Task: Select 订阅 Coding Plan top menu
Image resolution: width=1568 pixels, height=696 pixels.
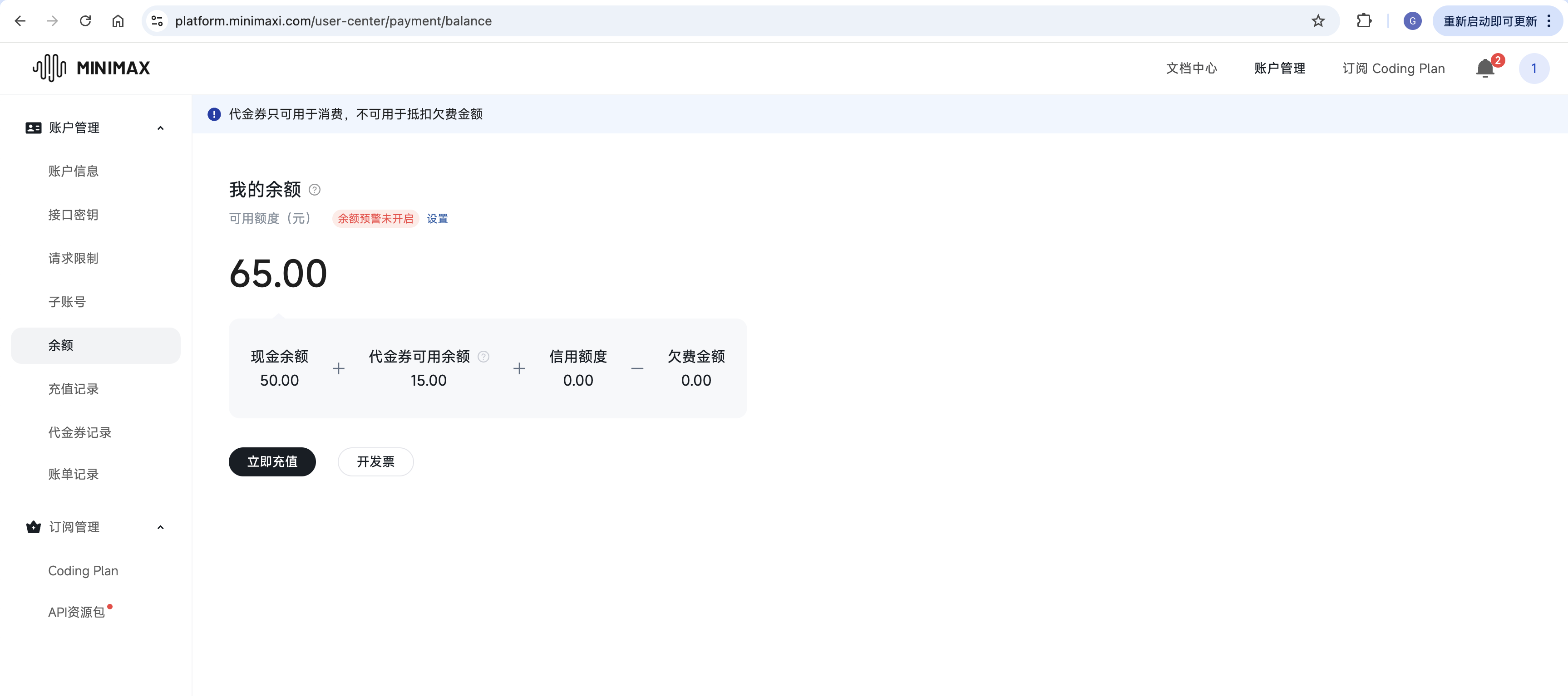Action: [x=1393, y=68]
